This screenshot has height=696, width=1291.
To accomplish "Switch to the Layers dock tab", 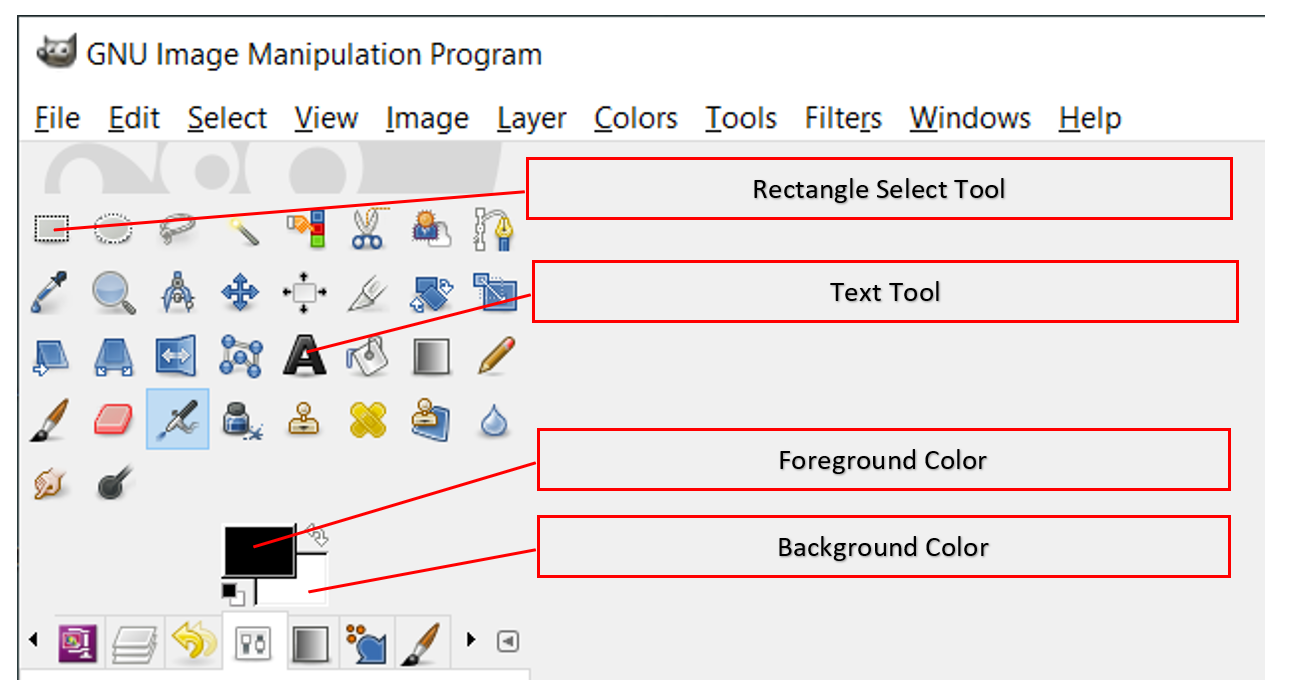I will (x=135, y=643).
